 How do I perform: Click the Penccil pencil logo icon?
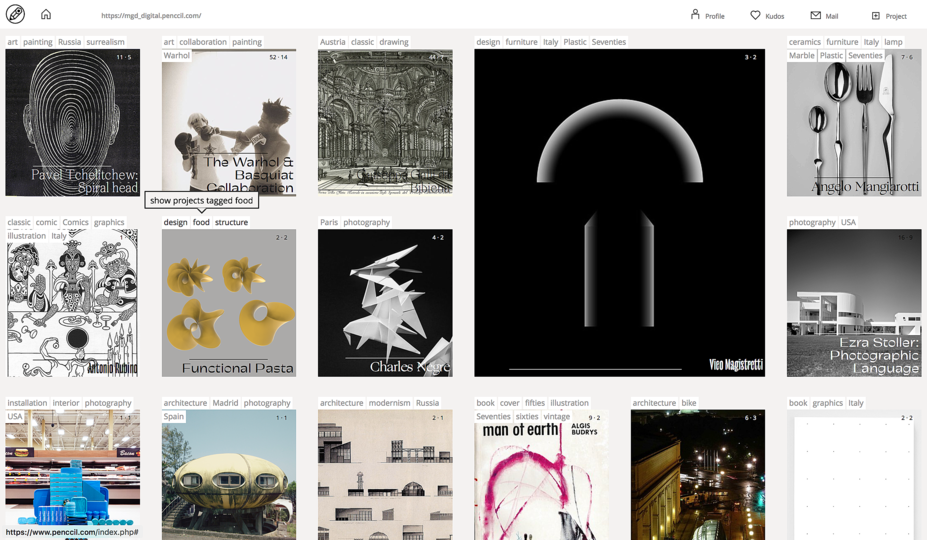point(15,14)
